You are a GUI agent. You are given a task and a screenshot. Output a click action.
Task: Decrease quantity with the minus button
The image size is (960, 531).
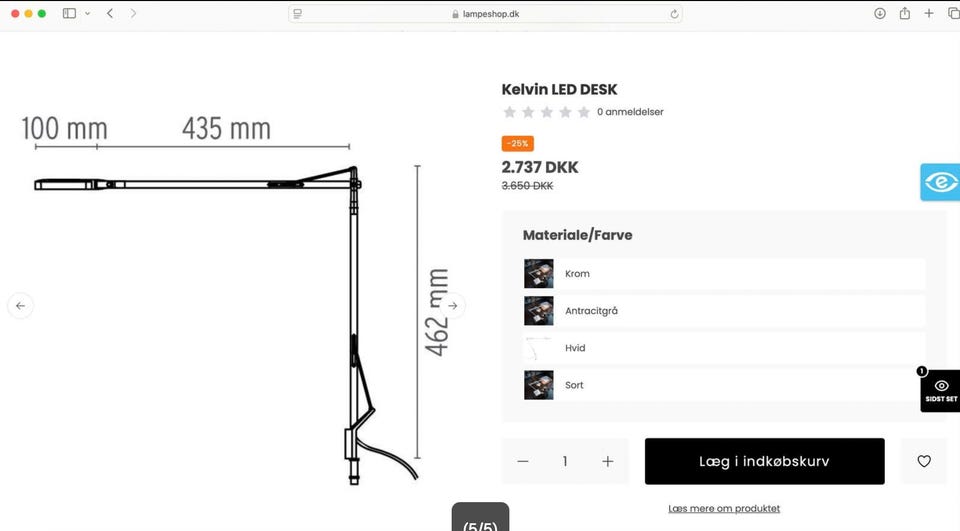(523, 461)
